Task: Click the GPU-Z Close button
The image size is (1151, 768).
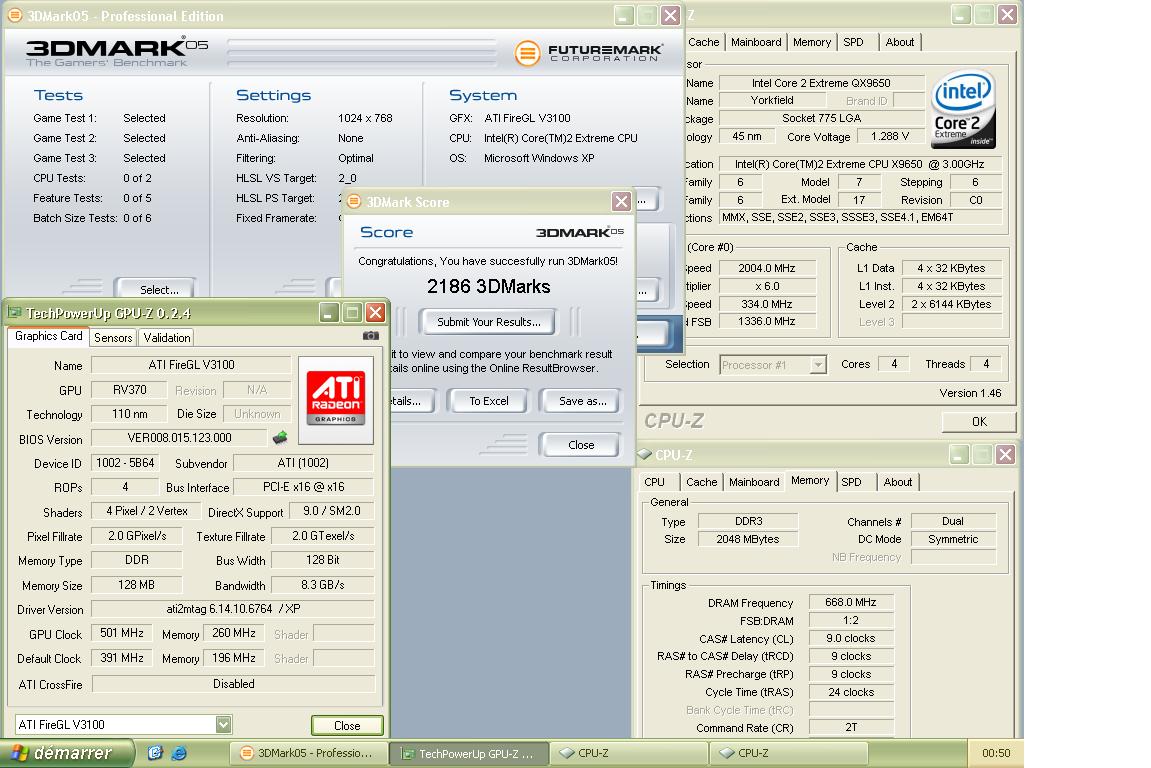Action: 346,725
